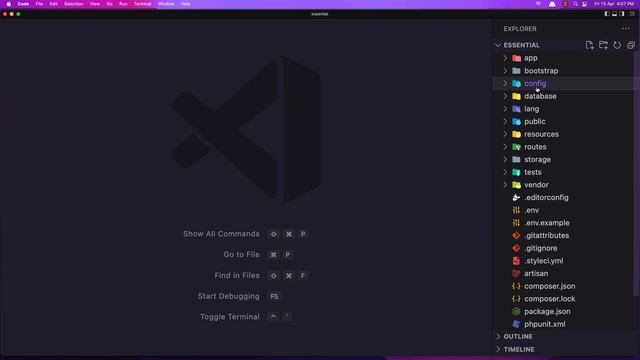Expand the storage folder chevron

pos(505,159)
